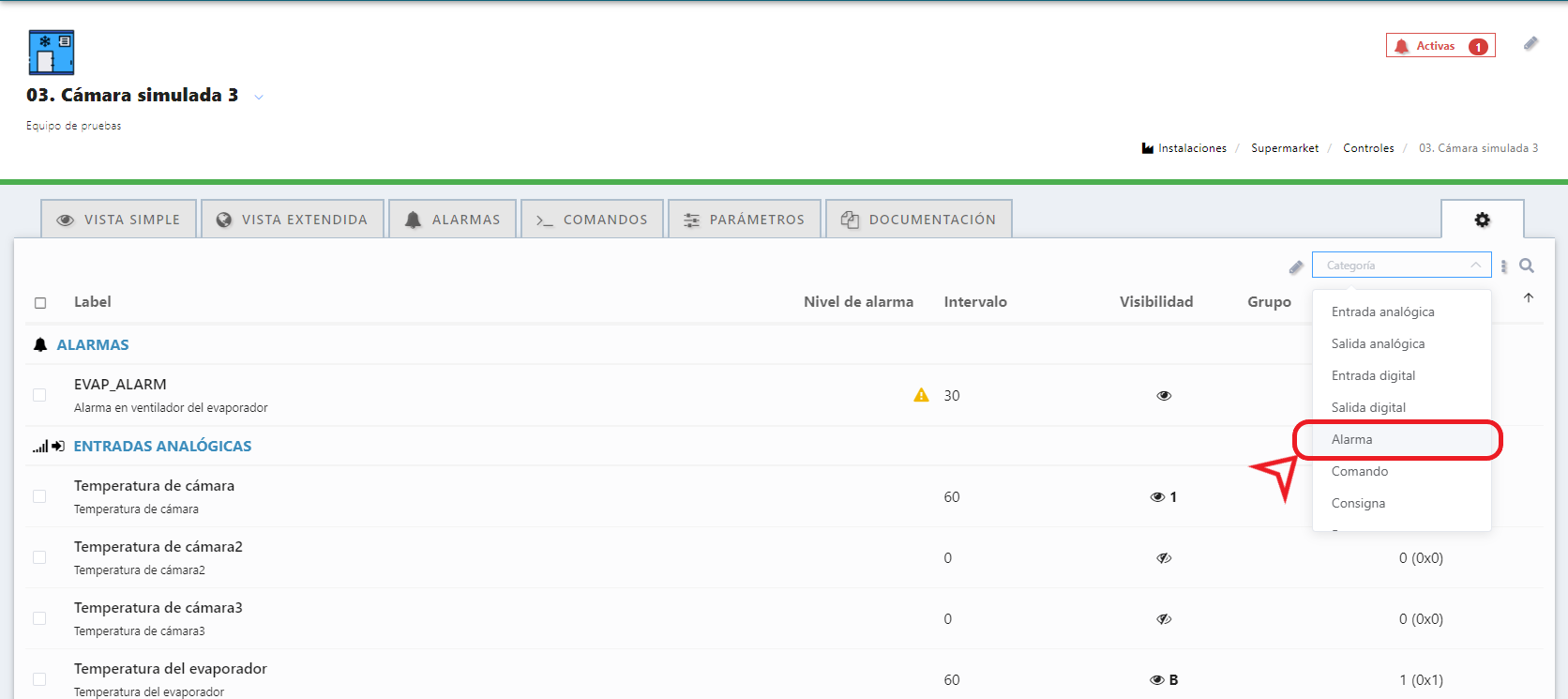
Task: Click the pencil icon beside Categoría
Action: click(x=1296, y=267)
